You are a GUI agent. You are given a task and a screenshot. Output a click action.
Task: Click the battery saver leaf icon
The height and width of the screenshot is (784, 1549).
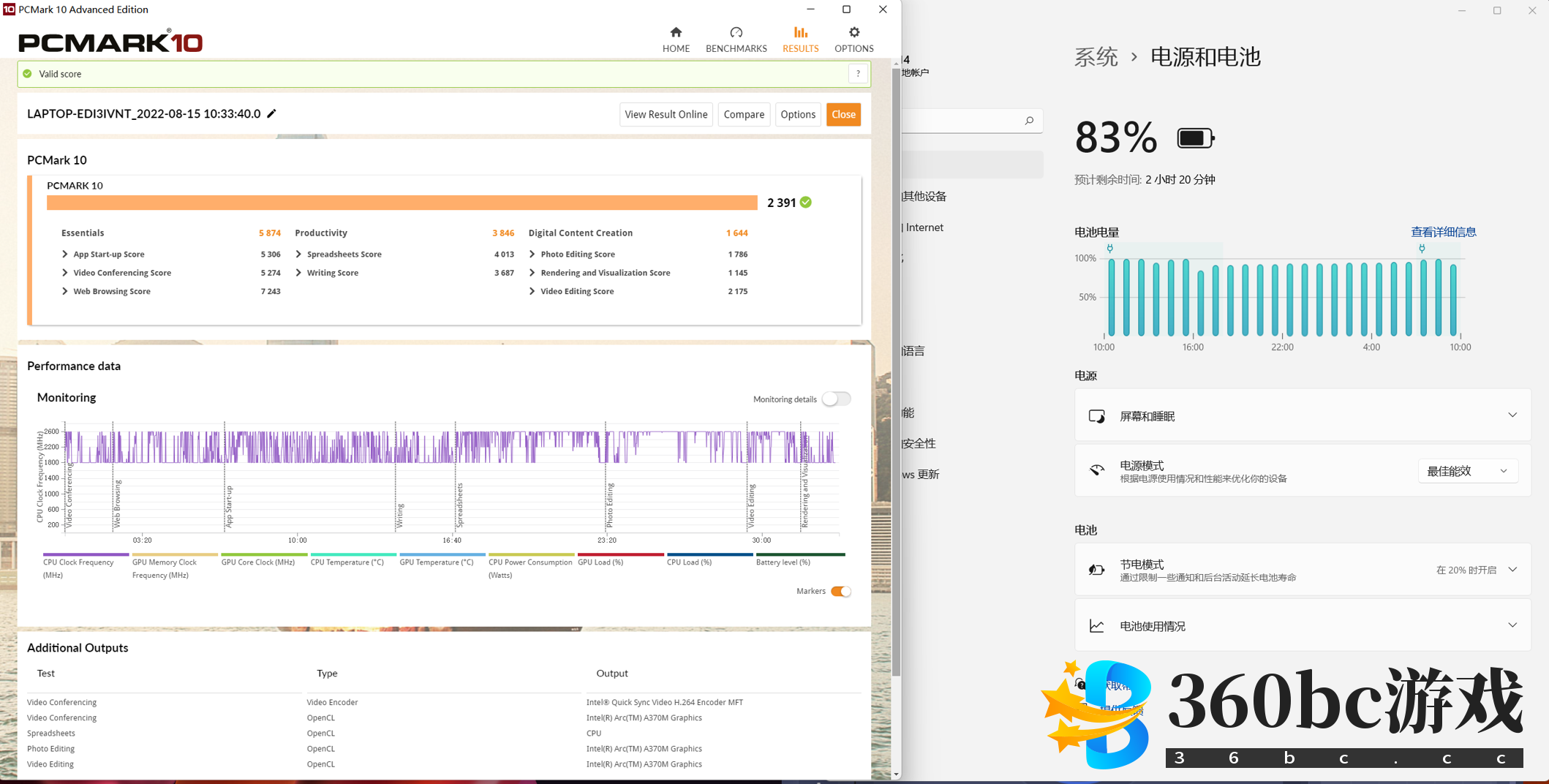pyautogui.click(x=1096, y=570)
